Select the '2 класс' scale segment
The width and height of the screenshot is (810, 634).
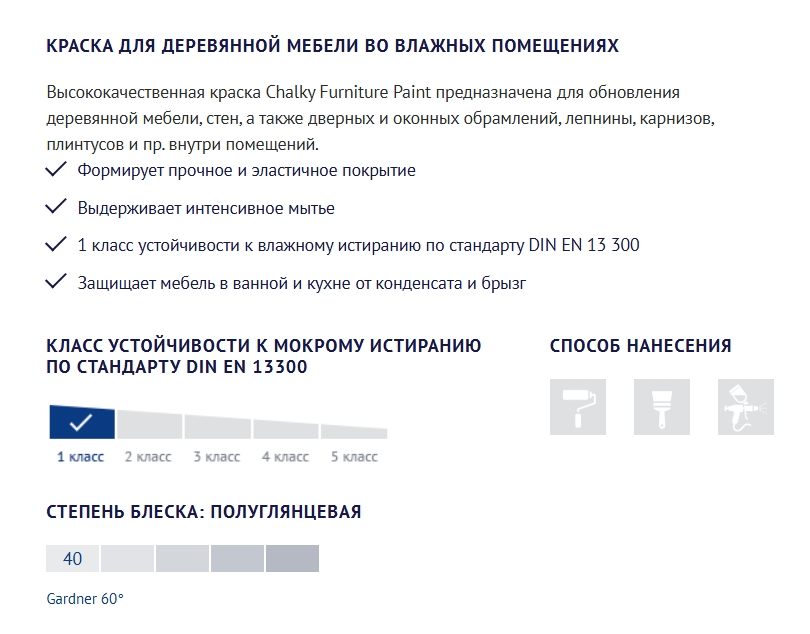tap(150, 425)
